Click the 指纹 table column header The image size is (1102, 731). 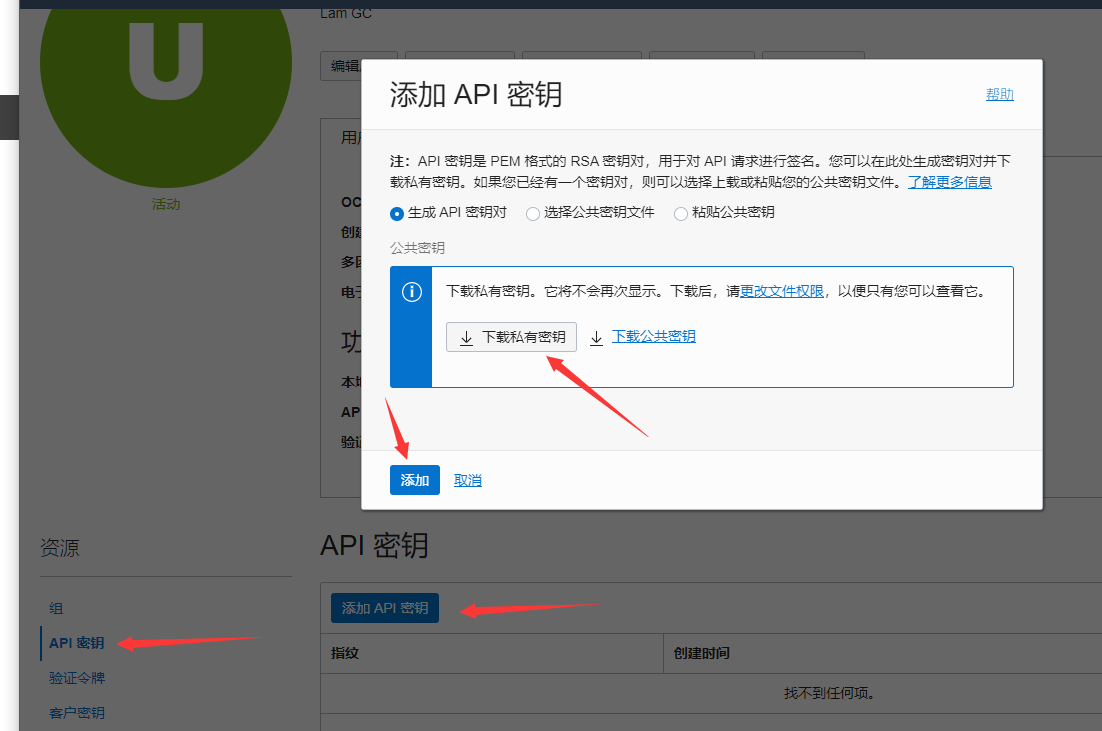[344, 654]
